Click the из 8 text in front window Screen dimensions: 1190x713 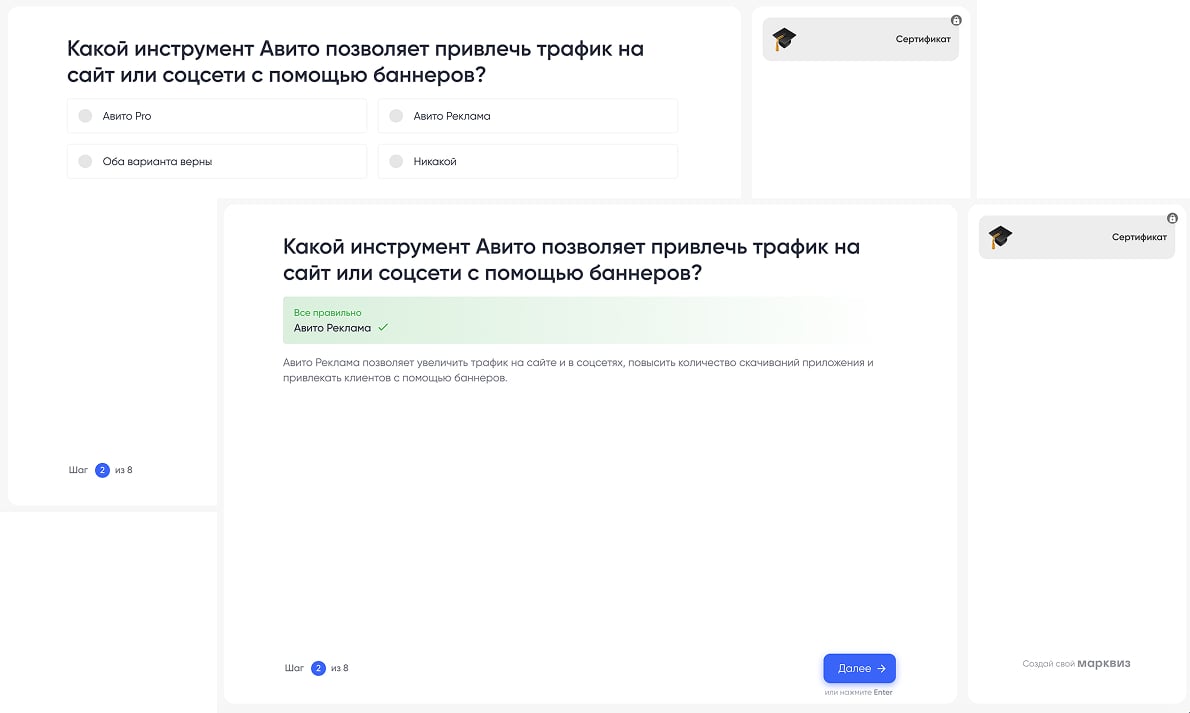[340, 668]
